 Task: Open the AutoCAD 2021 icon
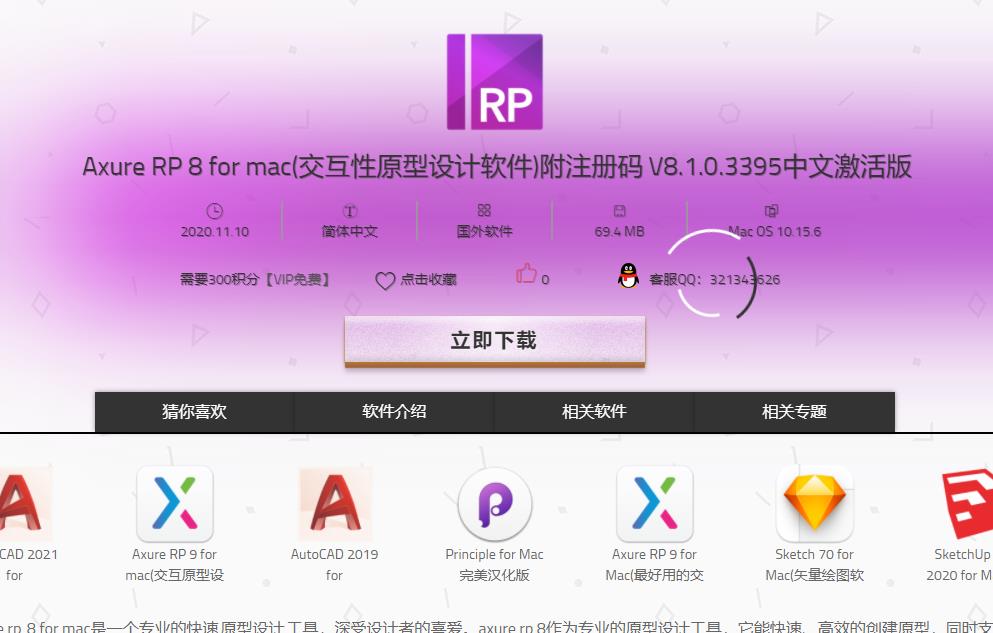tap(24, 504)
